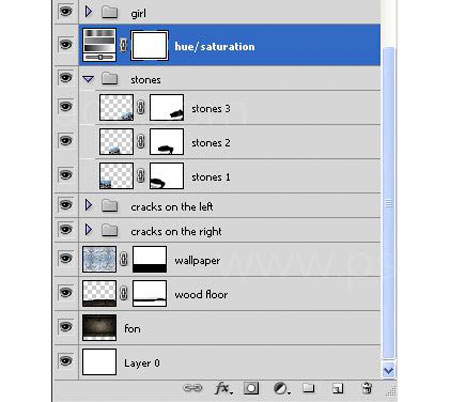Expand the girl group
The image size is (450, 402).
88,12
